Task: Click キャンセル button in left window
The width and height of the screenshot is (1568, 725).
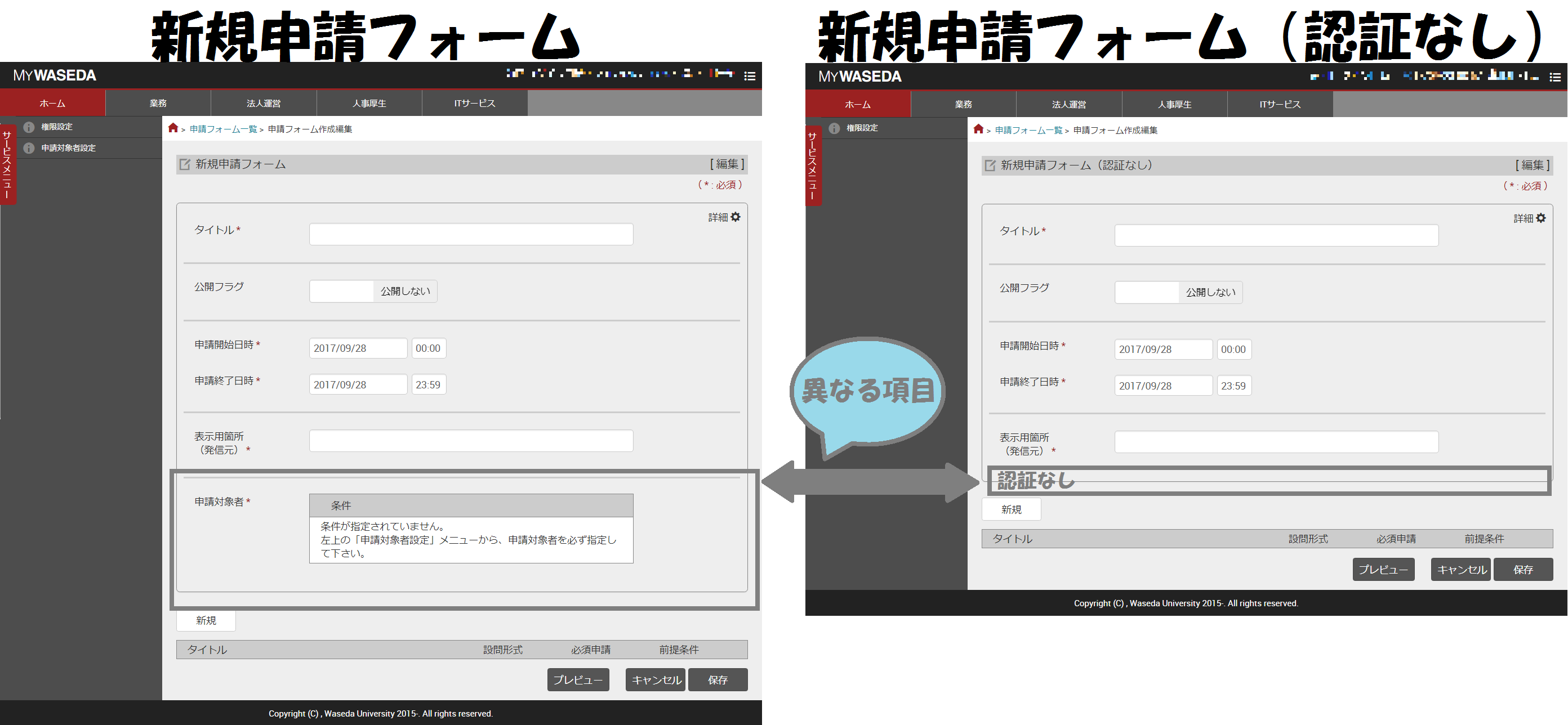Action: pos(656,680)
